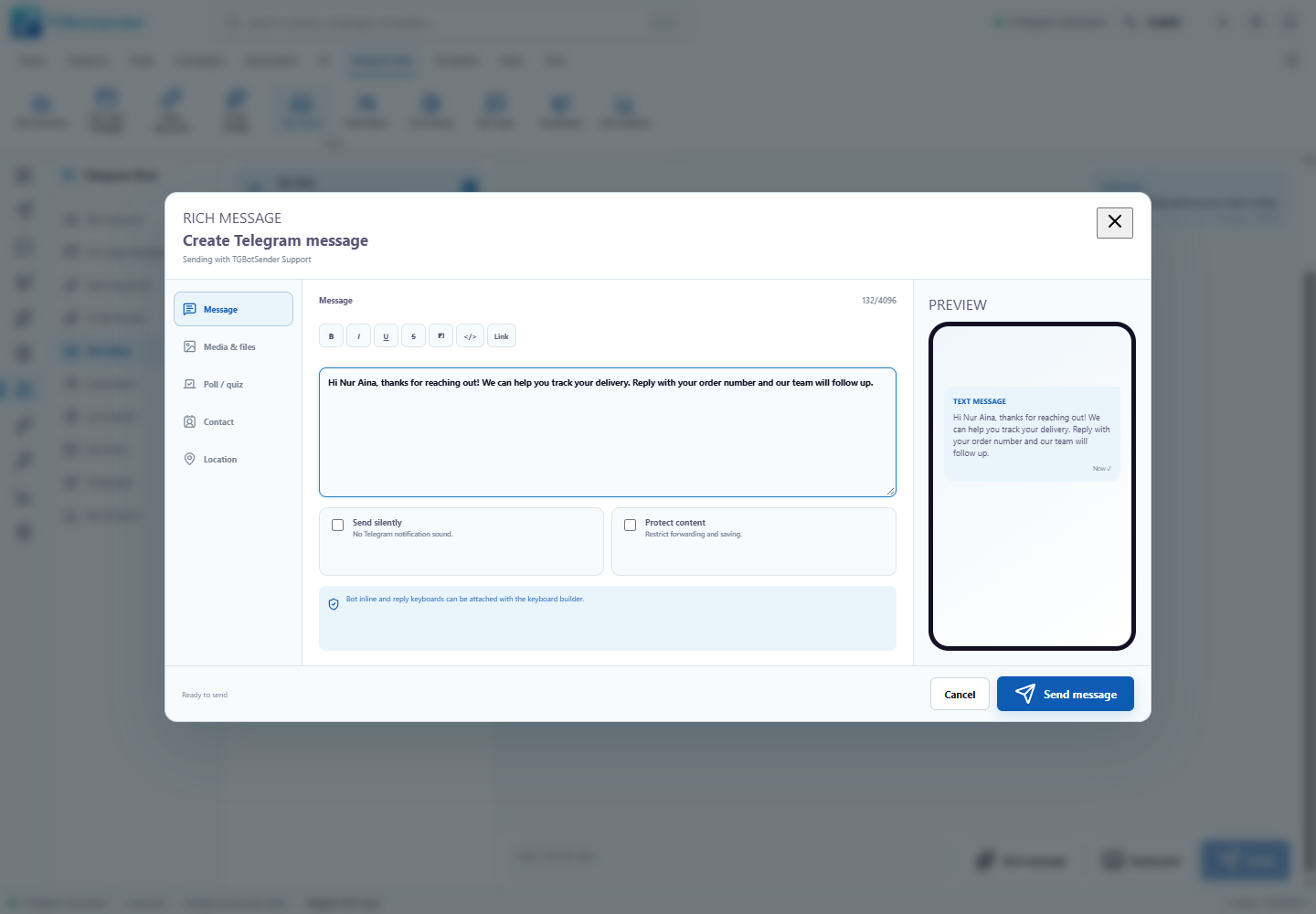This screenshot has height=914, width=1316.
Task: Cancel the rich message dialog
Action: click(x=960, y=694)
